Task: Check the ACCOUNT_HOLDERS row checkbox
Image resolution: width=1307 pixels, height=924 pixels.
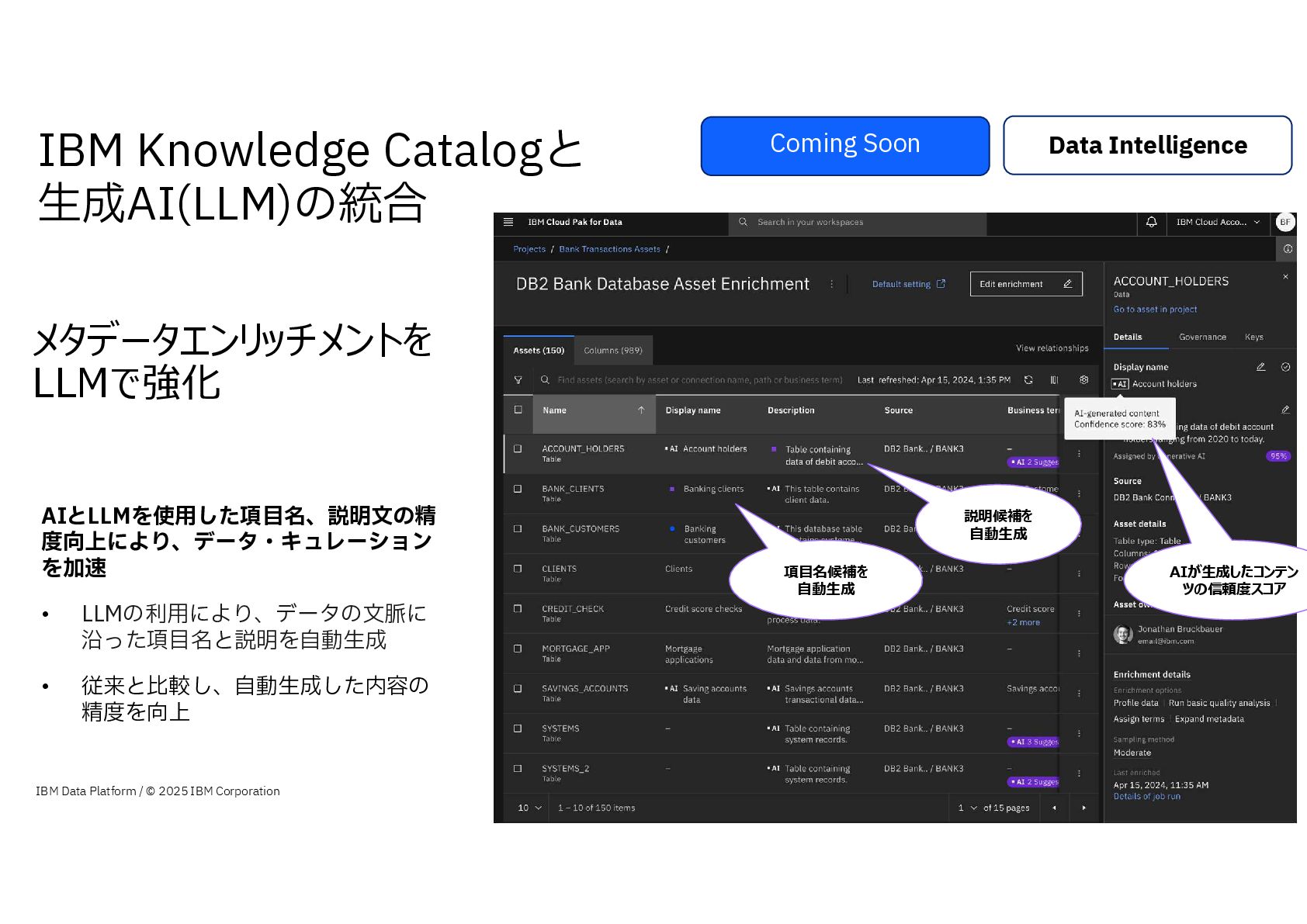Action: 518,449
